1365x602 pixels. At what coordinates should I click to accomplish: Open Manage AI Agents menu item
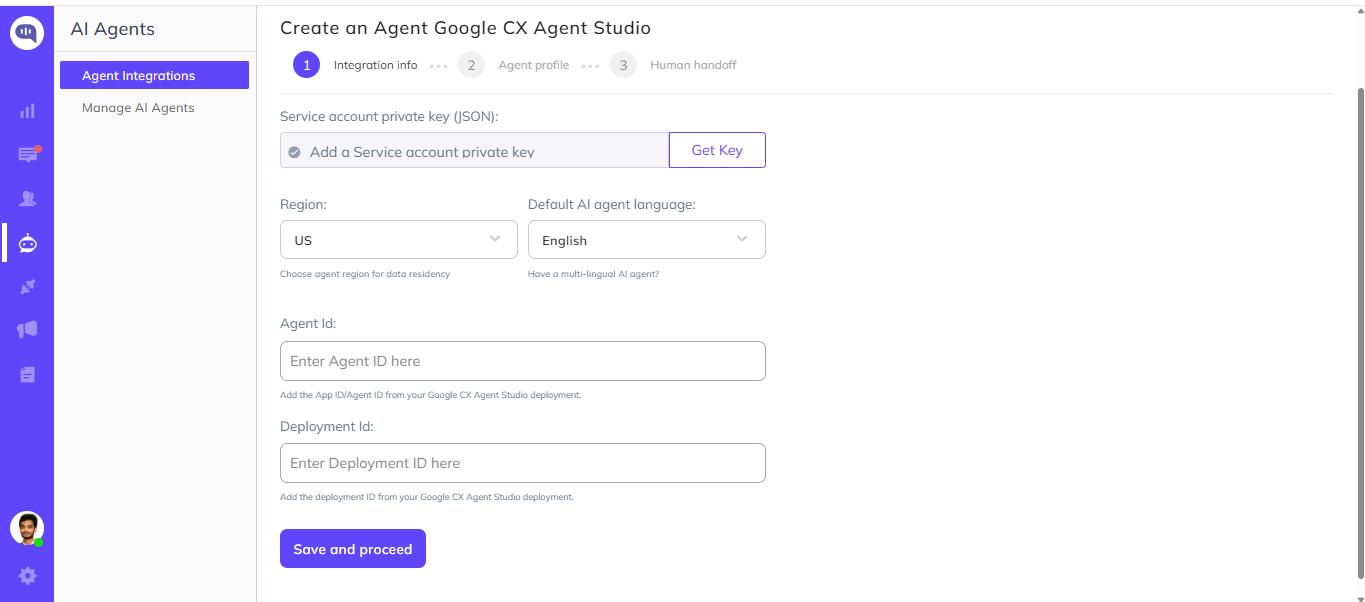[x=138, y=107]
